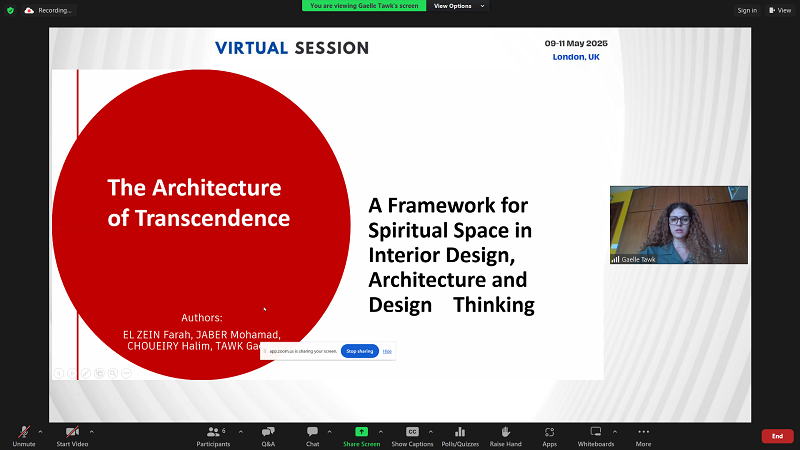Open the More options menu
800x450 pixels.
tap(643, 435)
